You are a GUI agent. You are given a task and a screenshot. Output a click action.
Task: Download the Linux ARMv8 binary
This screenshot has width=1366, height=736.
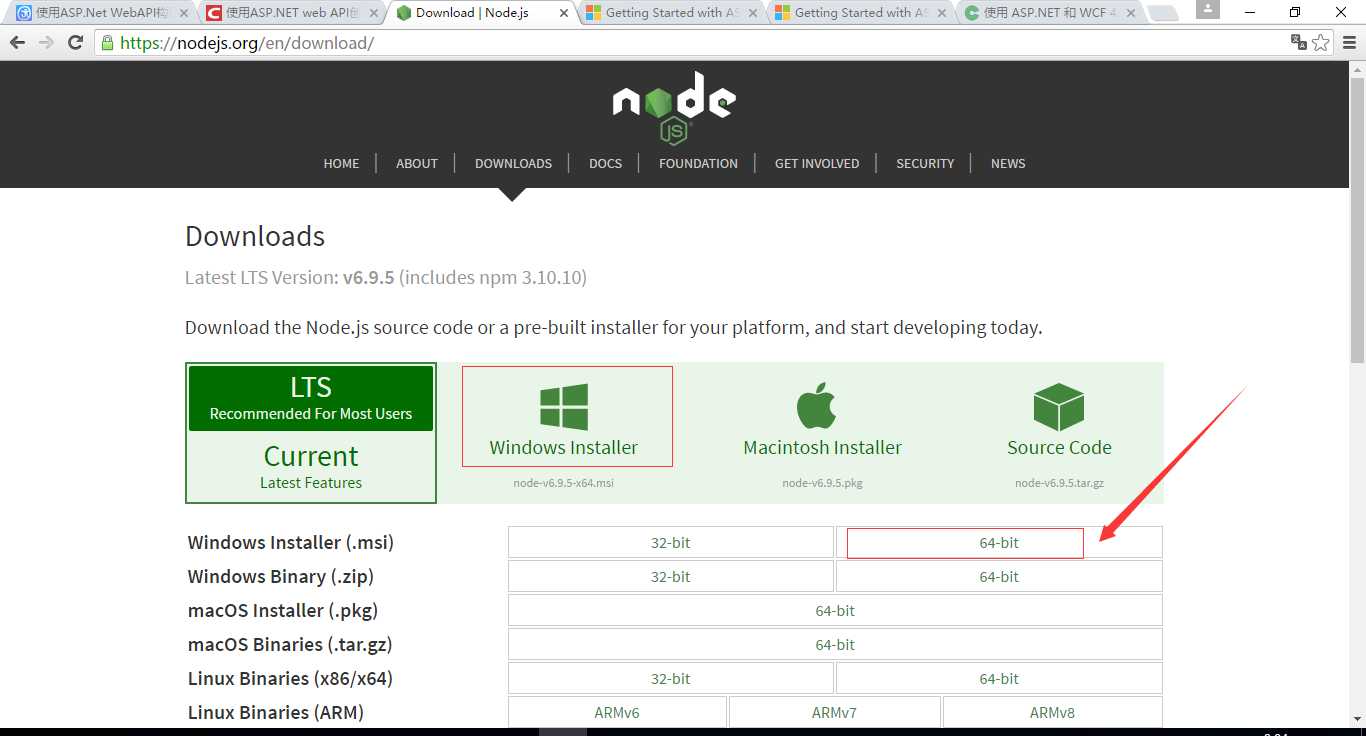pyautogui.click(x=1052, y=712)
